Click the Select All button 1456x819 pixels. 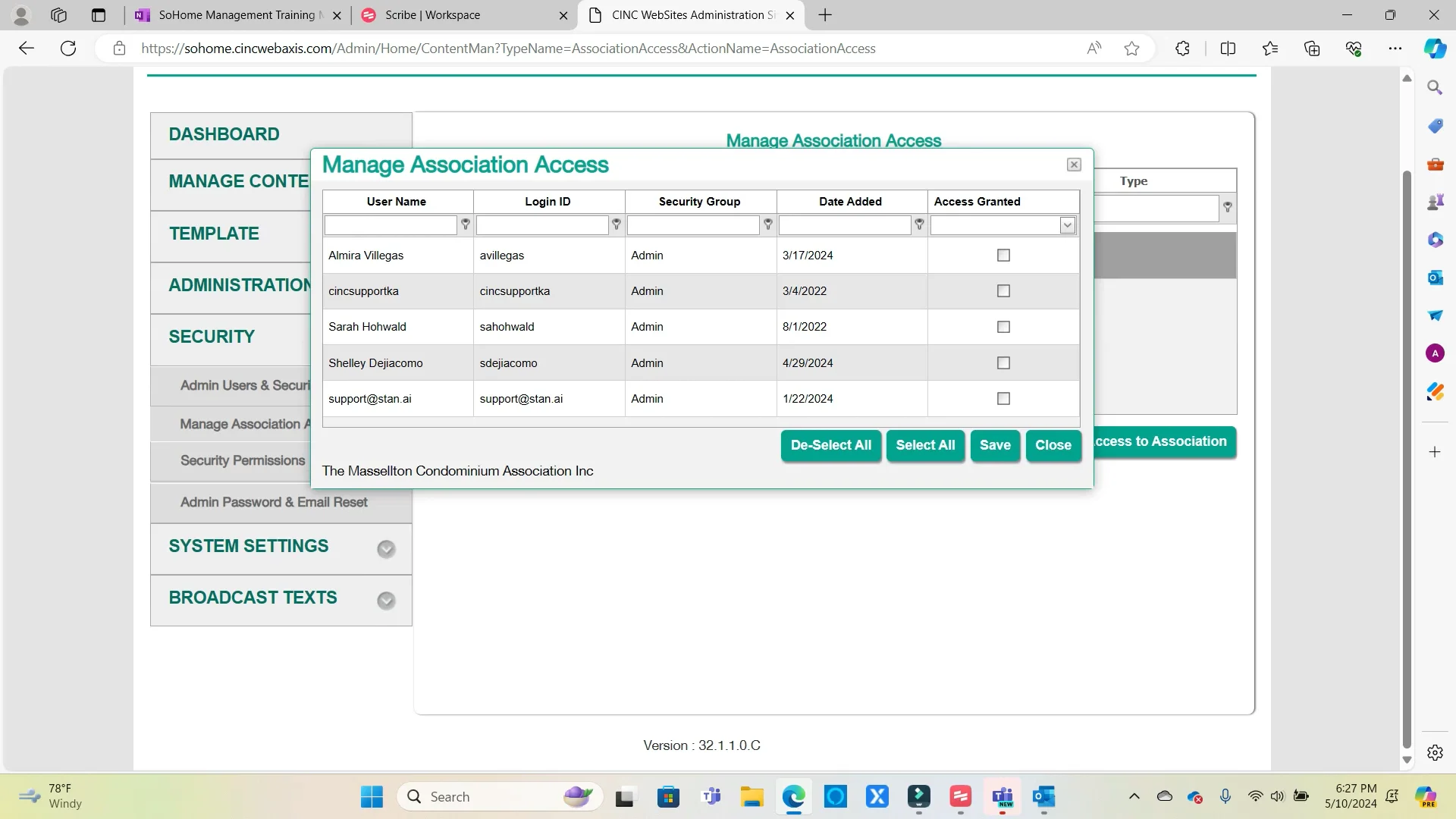click(x=925, y=445)
